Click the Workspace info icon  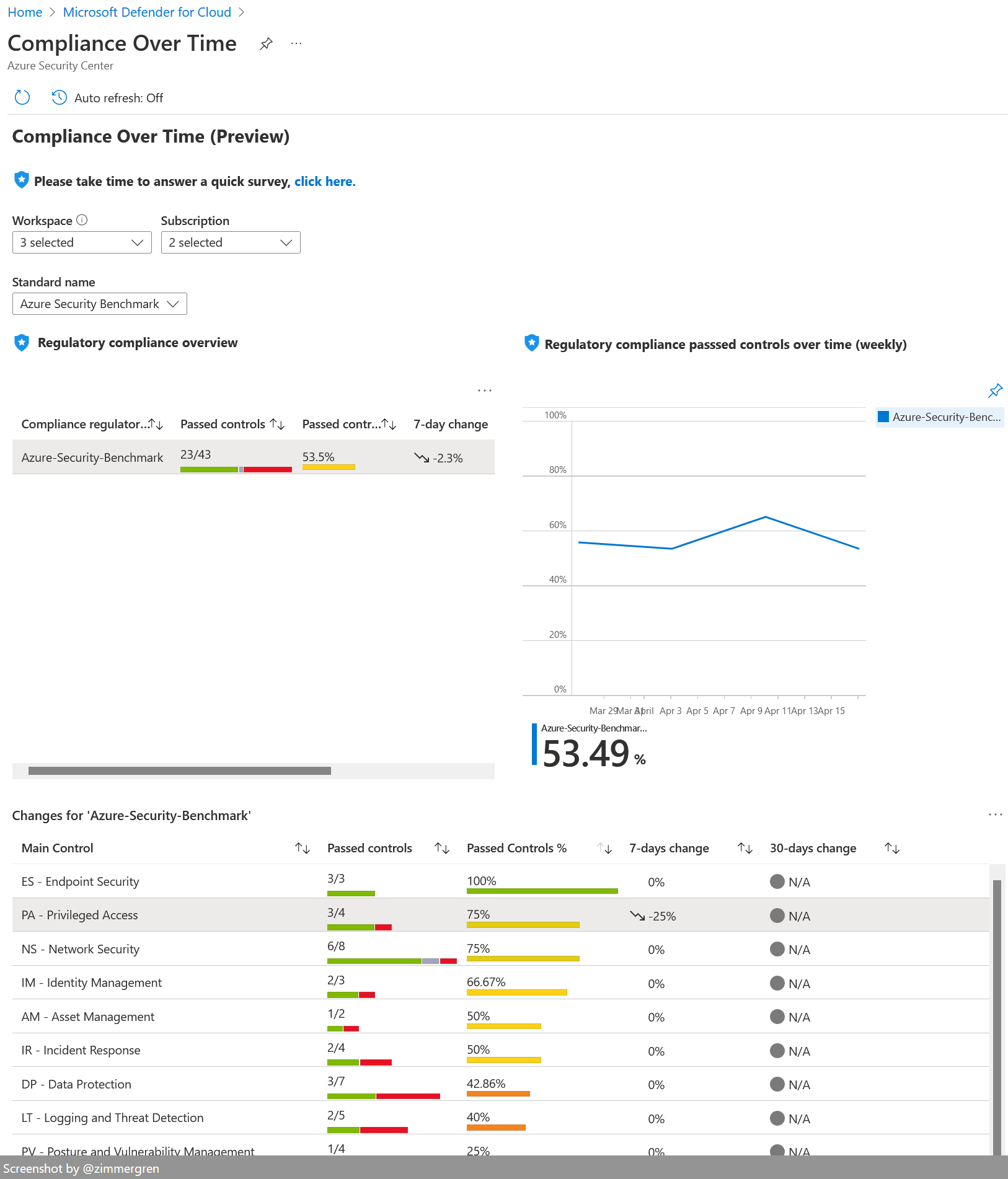click(82, 220)
